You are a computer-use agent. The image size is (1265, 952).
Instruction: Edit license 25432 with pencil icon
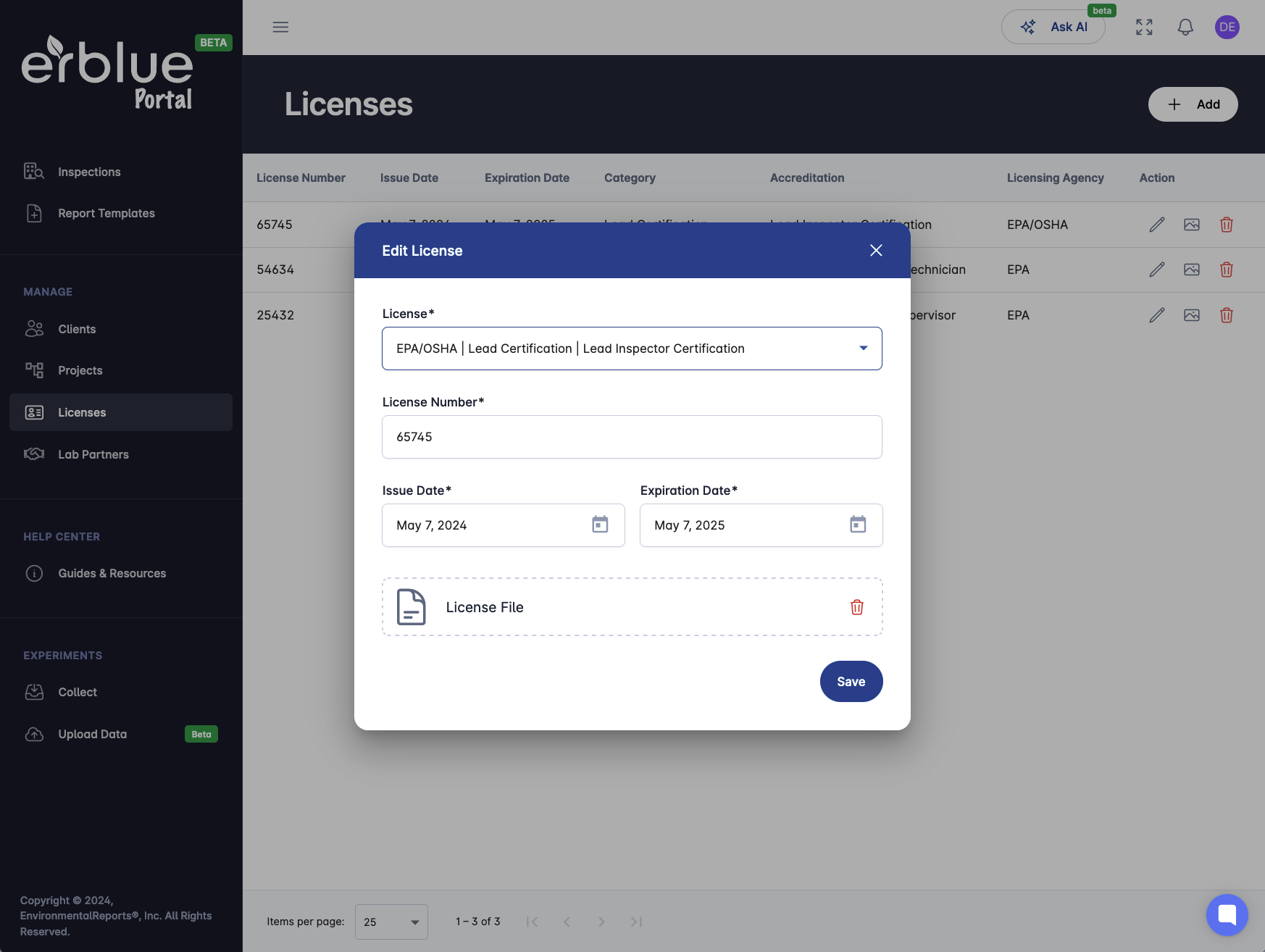pyautogui.click(x=1157, y=315)
